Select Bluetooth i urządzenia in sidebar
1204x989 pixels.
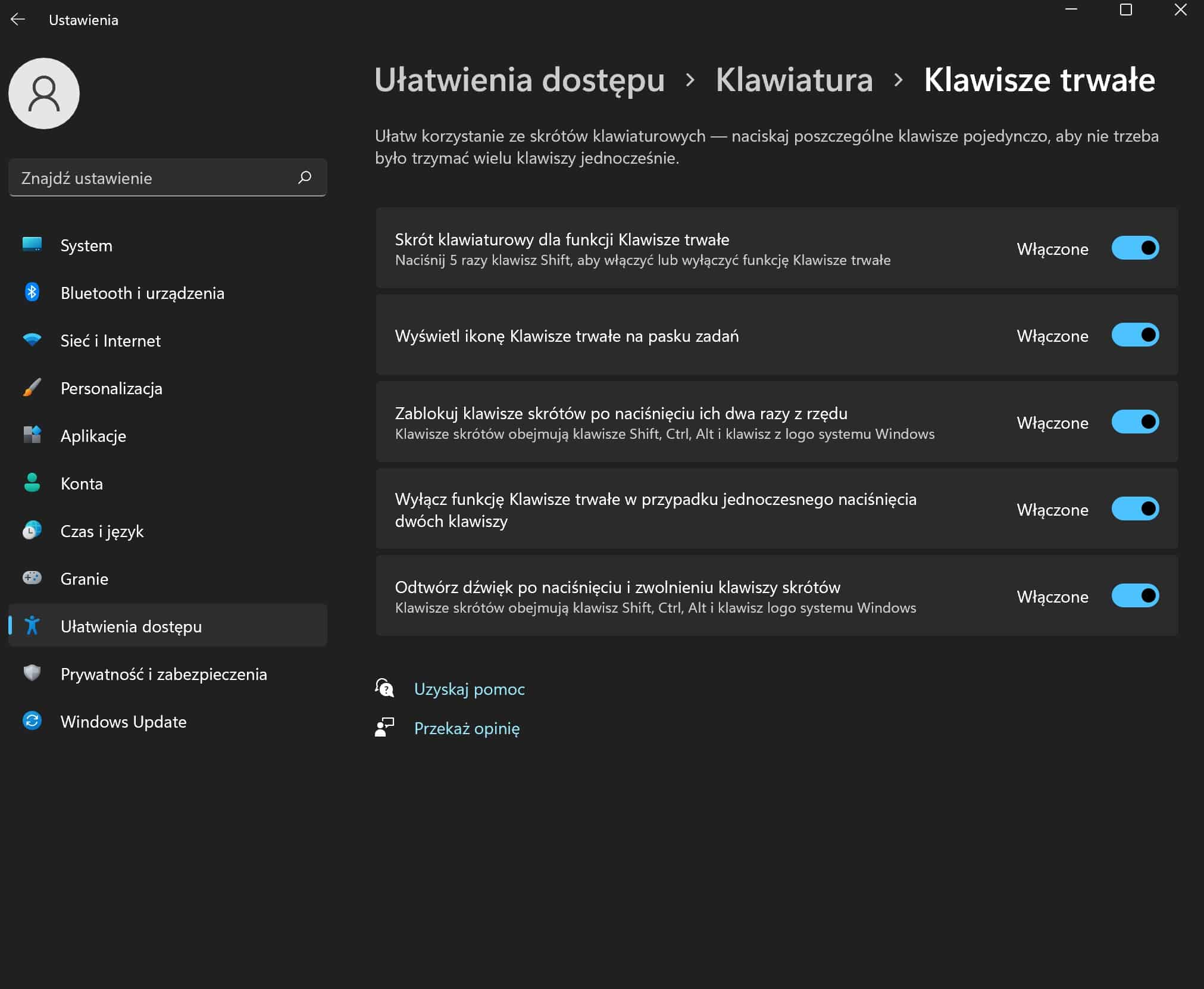142,293
